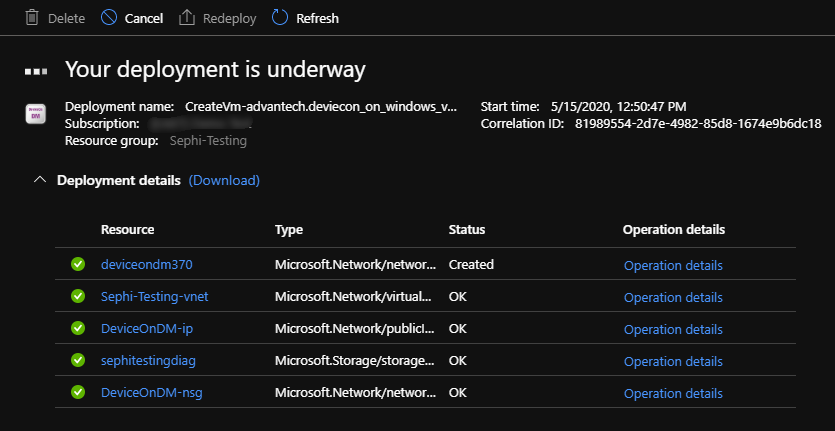Download the deployment details
This screenshot has width=835, height=431.
coord(224,181)
